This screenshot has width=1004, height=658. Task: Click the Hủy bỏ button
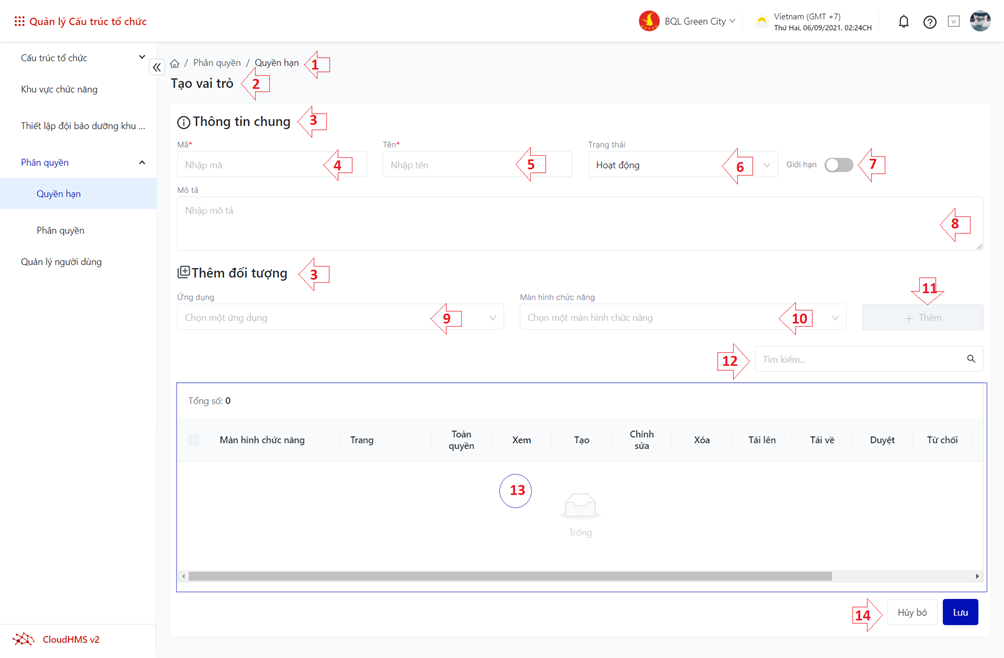(x=912, y=612)
